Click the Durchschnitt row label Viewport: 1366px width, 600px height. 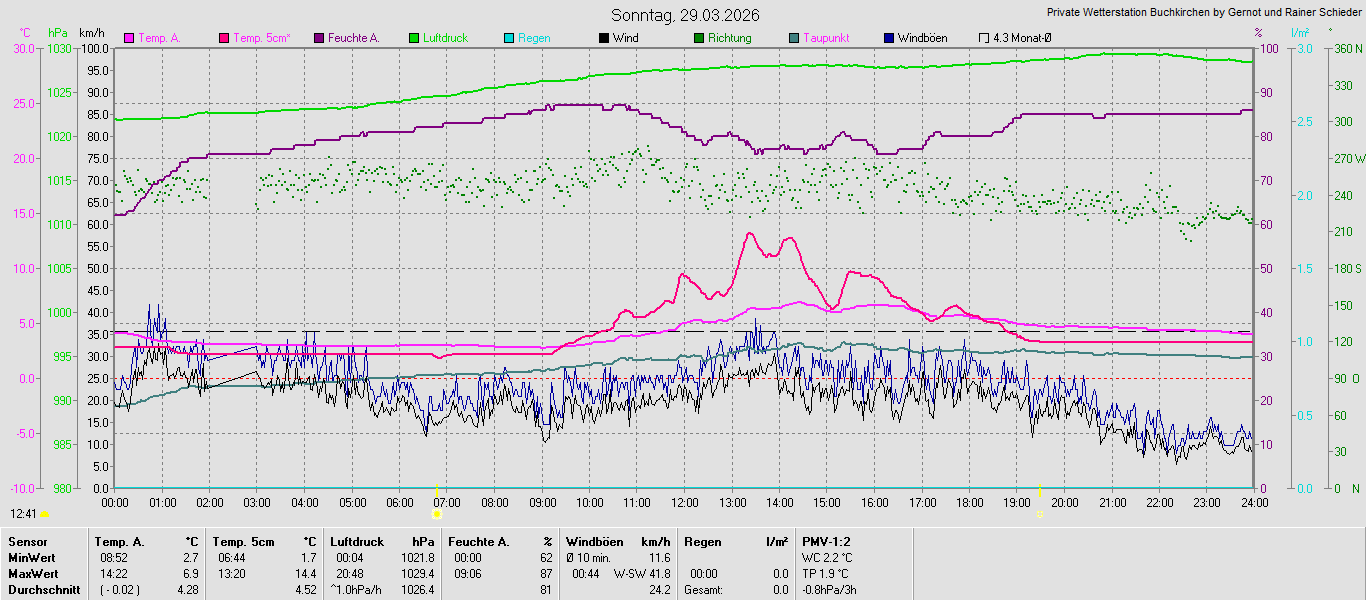point(38,590)
